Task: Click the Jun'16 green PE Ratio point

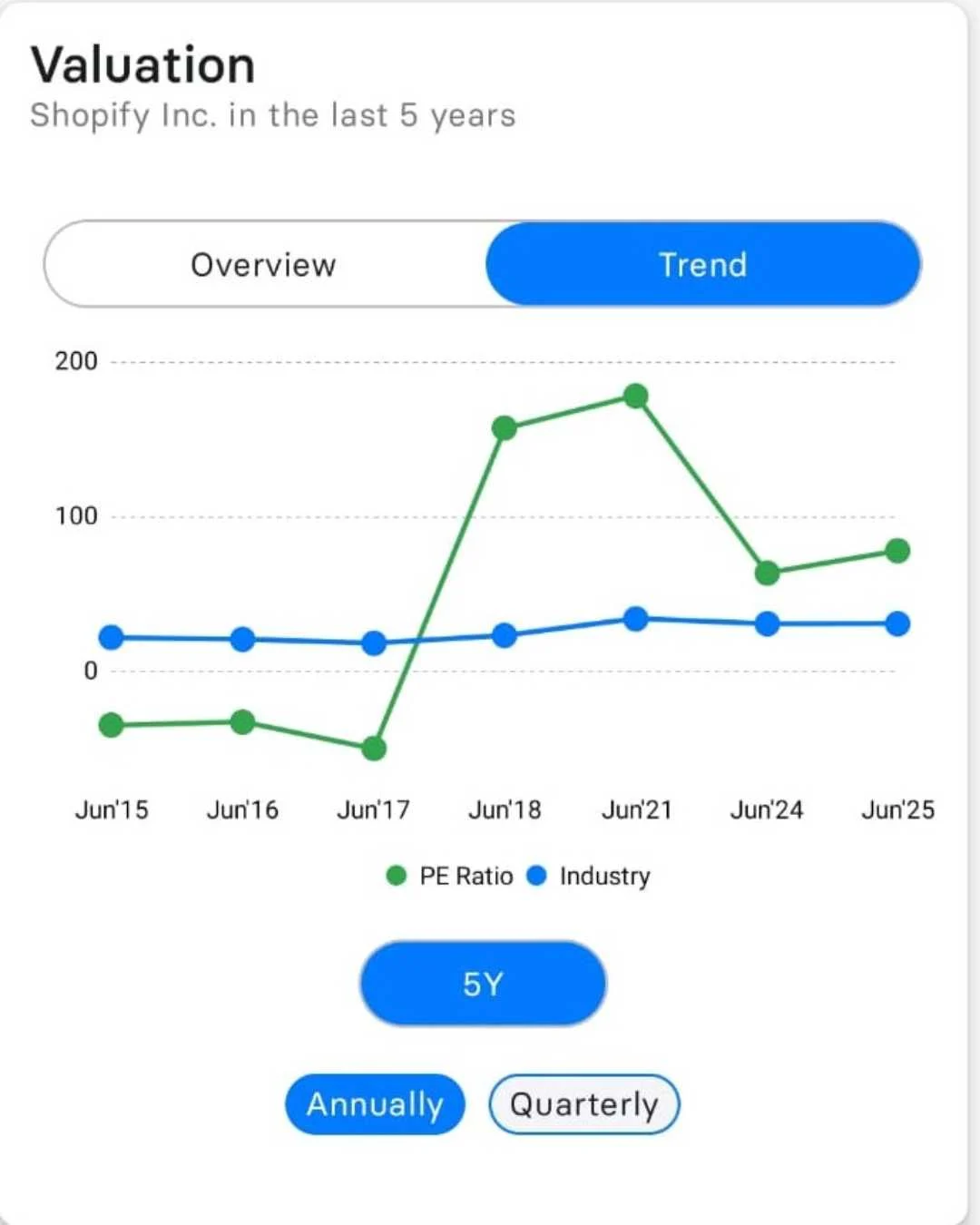Action: click(242, 722)
